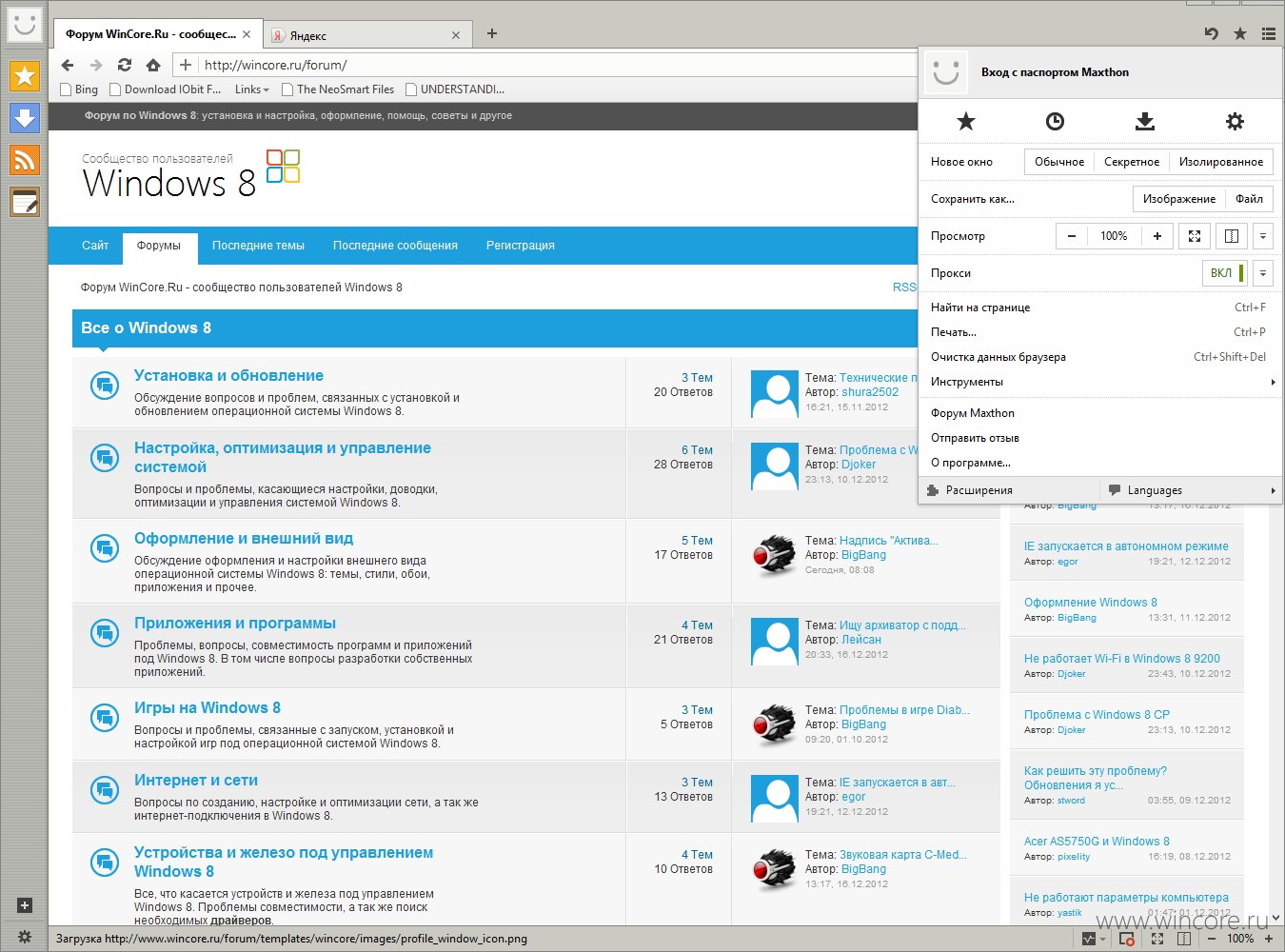
Task: Expand the Прокси dropdown arrow
Action: (1263, 273)
